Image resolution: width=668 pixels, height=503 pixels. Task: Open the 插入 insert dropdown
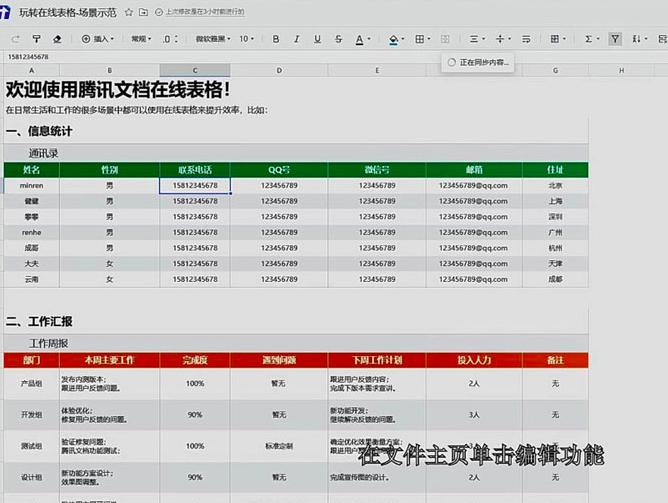[98, 39]
